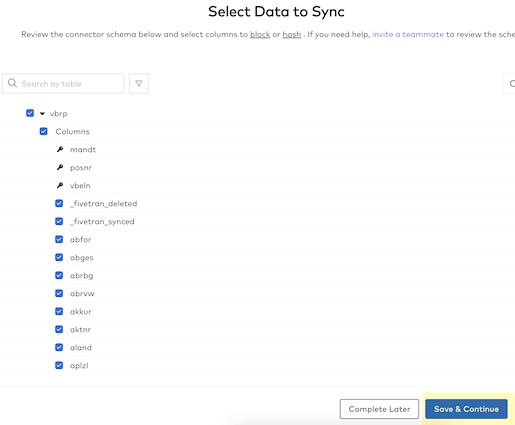Screen dimensions: 515x425
Task: Collapse the vbrp table tree arrow
Action: [42, 114]
